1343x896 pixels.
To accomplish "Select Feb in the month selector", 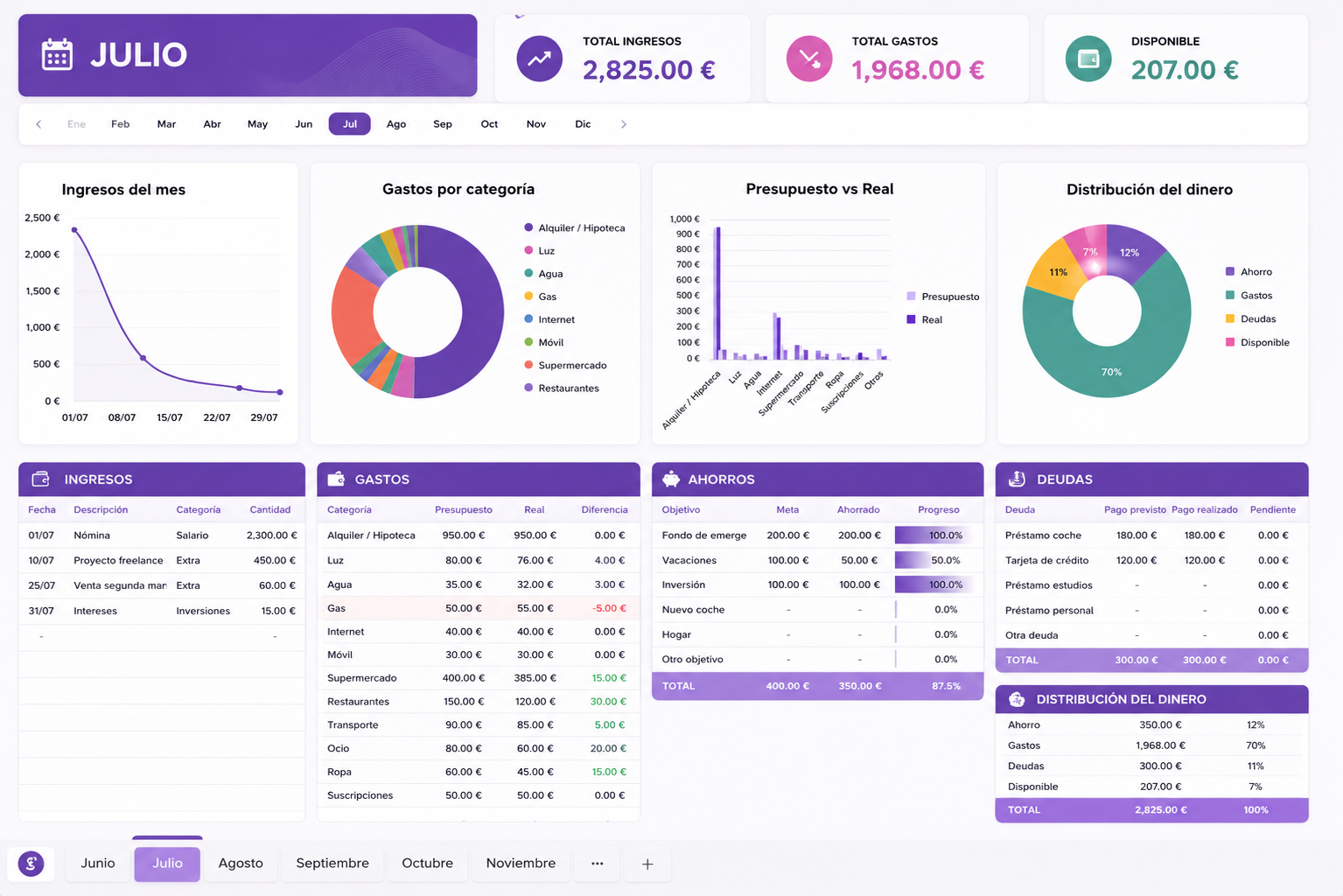I will (121, 124).
